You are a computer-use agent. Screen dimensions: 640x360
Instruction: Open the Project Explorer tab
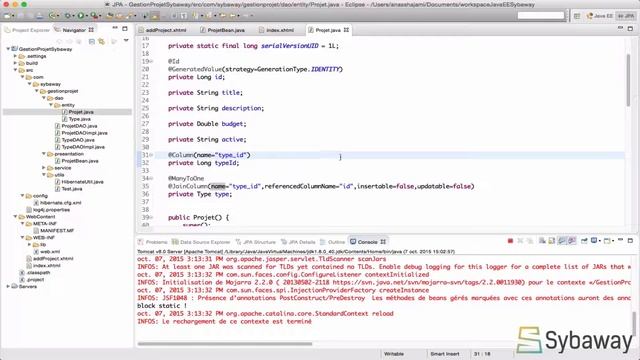pos(27,30)
